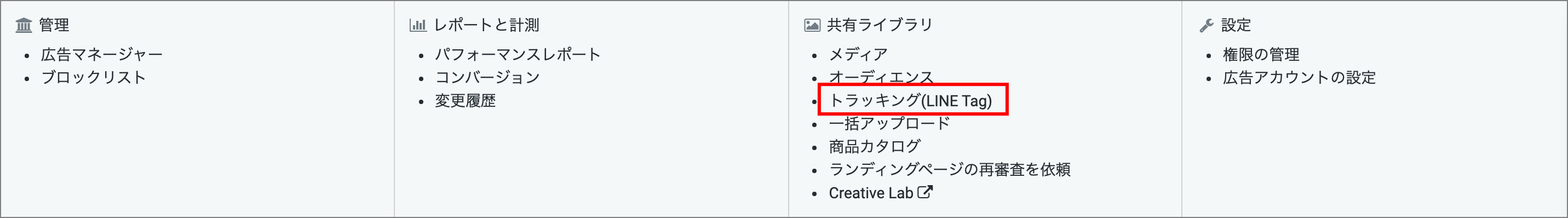
Task: Select オーディエンス
Action: 881,77
